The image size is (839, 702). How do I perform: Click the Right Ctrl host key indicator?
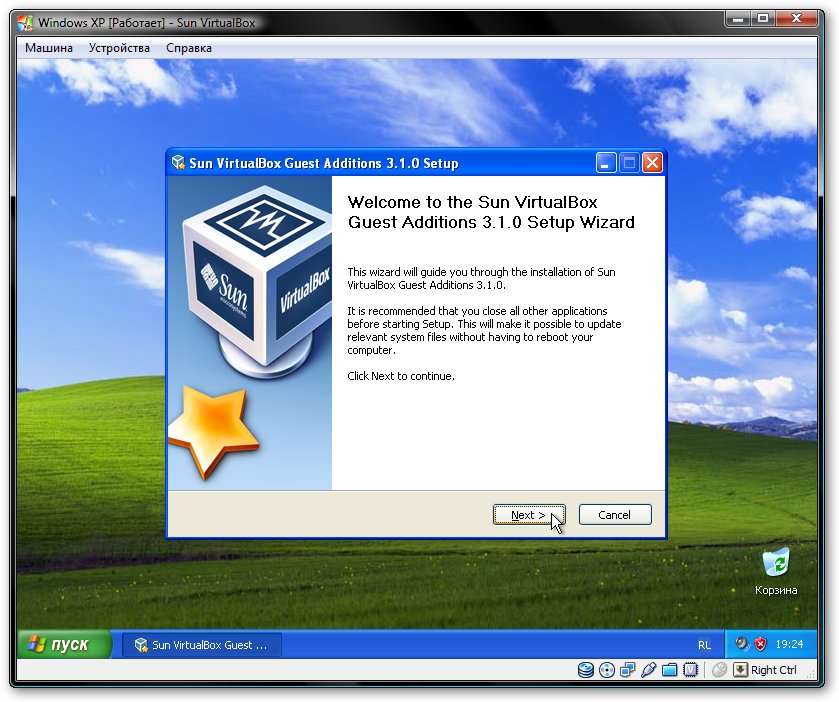pyautogui.click(x=773, y=670)
